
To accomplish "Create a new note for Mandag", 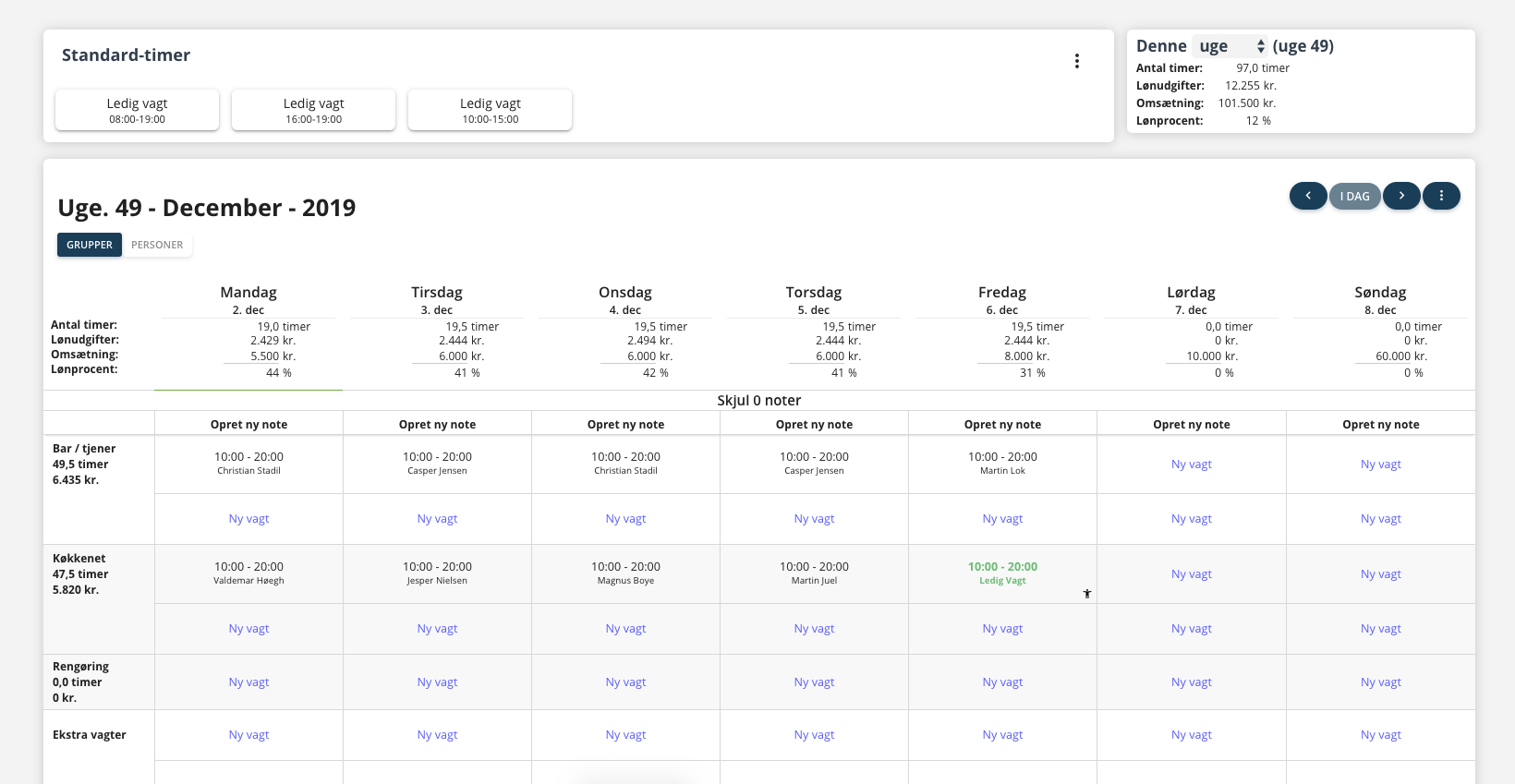I will [248, 425].
